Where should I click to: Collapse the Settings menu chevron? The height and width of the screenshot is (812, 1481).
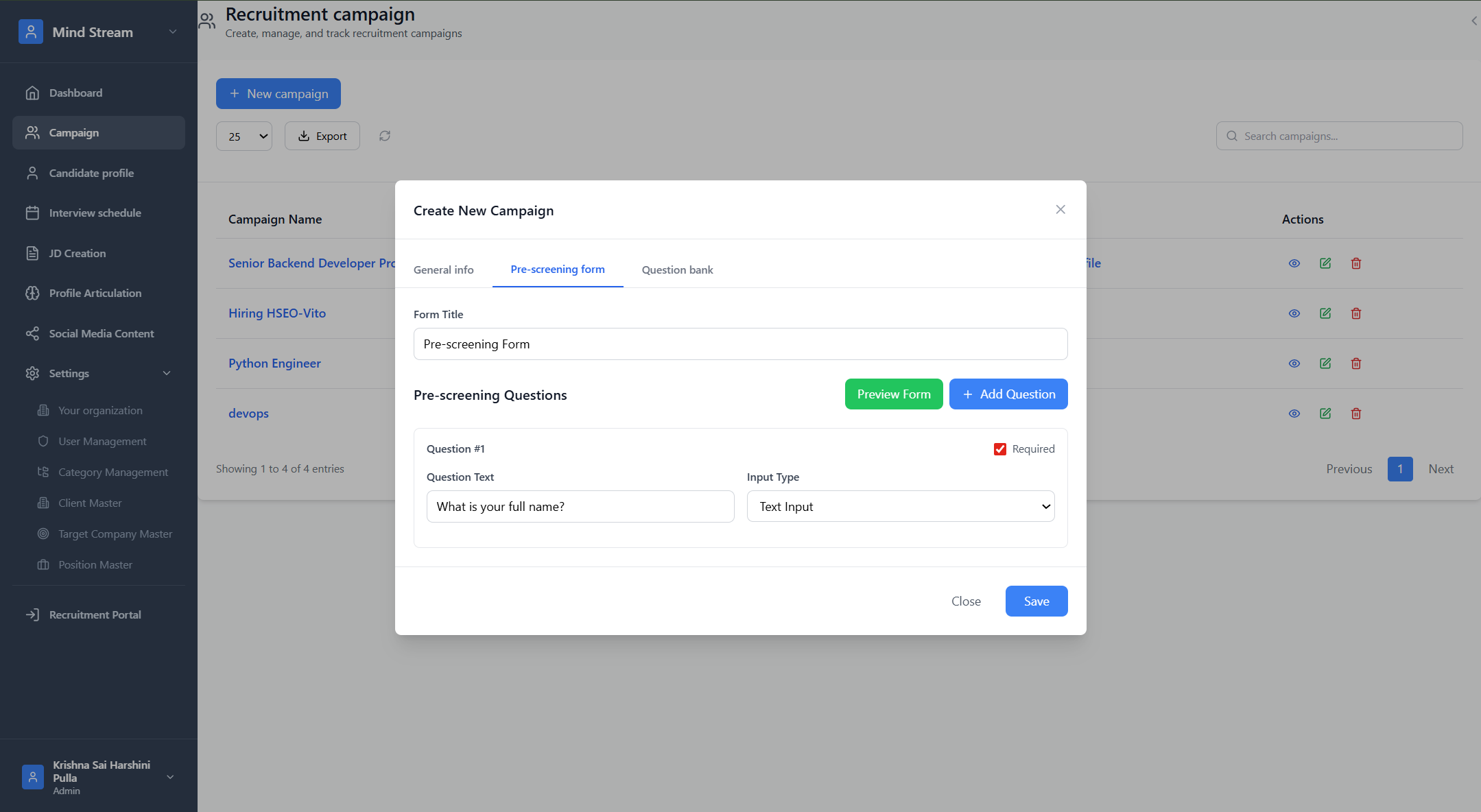click(x=167, y=374)
